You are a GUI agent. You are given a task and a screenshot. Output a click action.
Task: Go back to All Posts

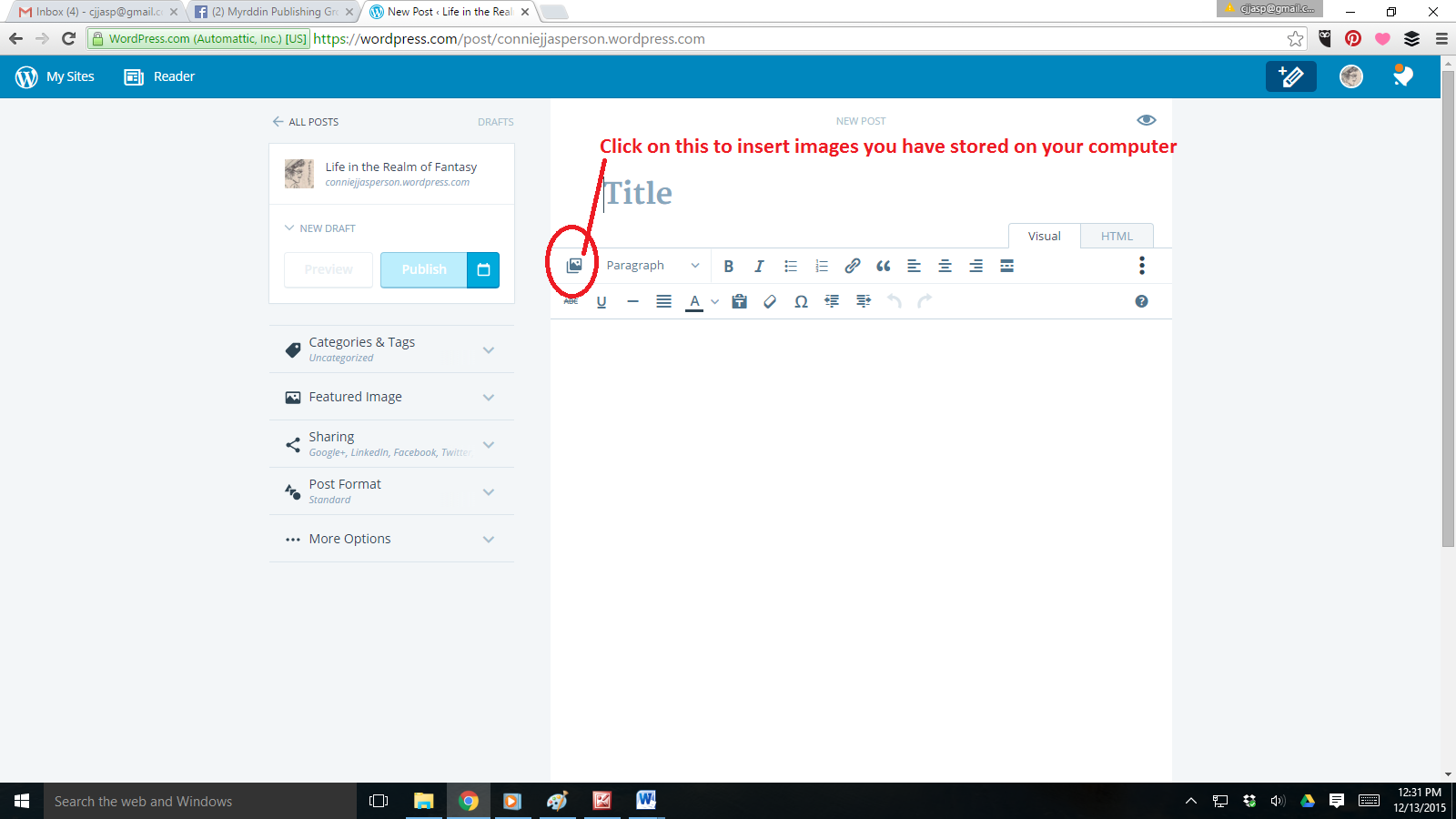coord(306,122)
